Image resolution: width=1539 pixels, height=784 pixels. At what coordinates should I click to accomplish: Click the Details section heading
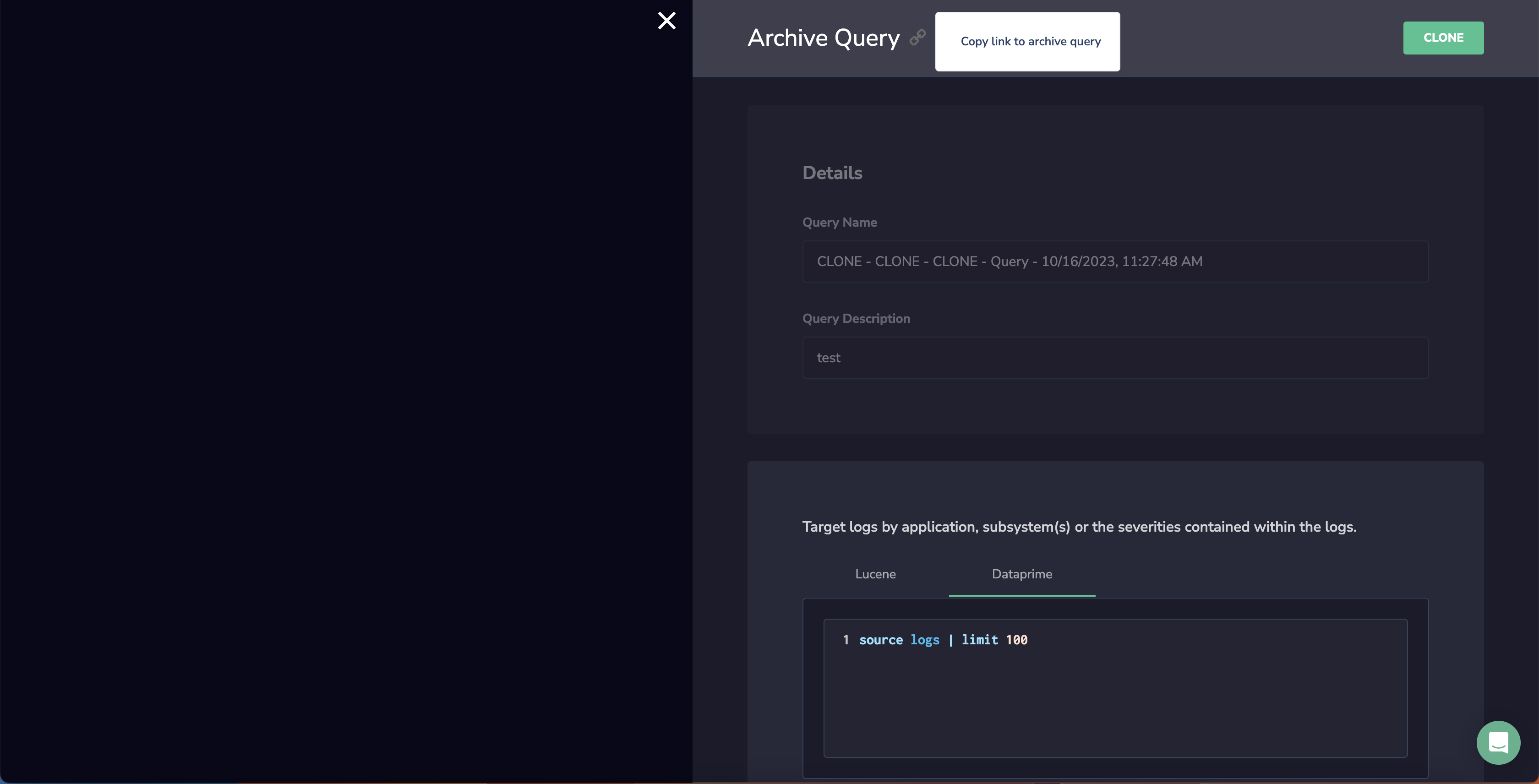[x=832, y=173]
